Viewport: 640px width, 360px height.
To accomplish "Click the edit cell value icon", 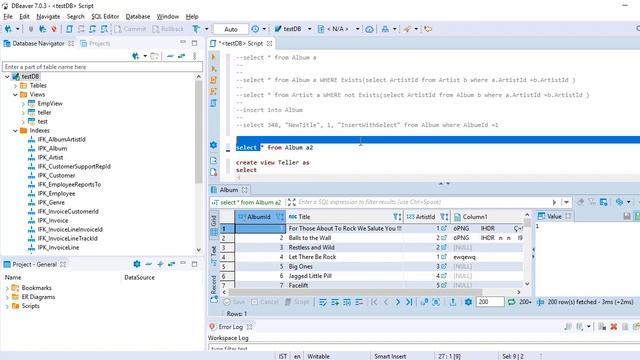I will (x=323, y=302).
